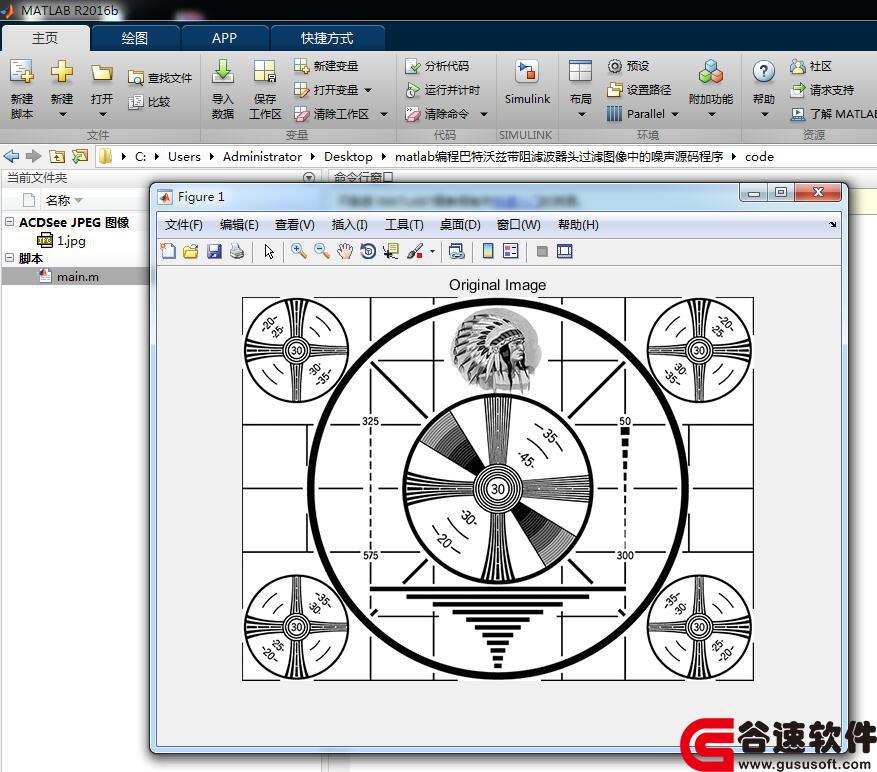Click the Help question mark icon
This screenshot has width=877, height=772.
[763, 72]
